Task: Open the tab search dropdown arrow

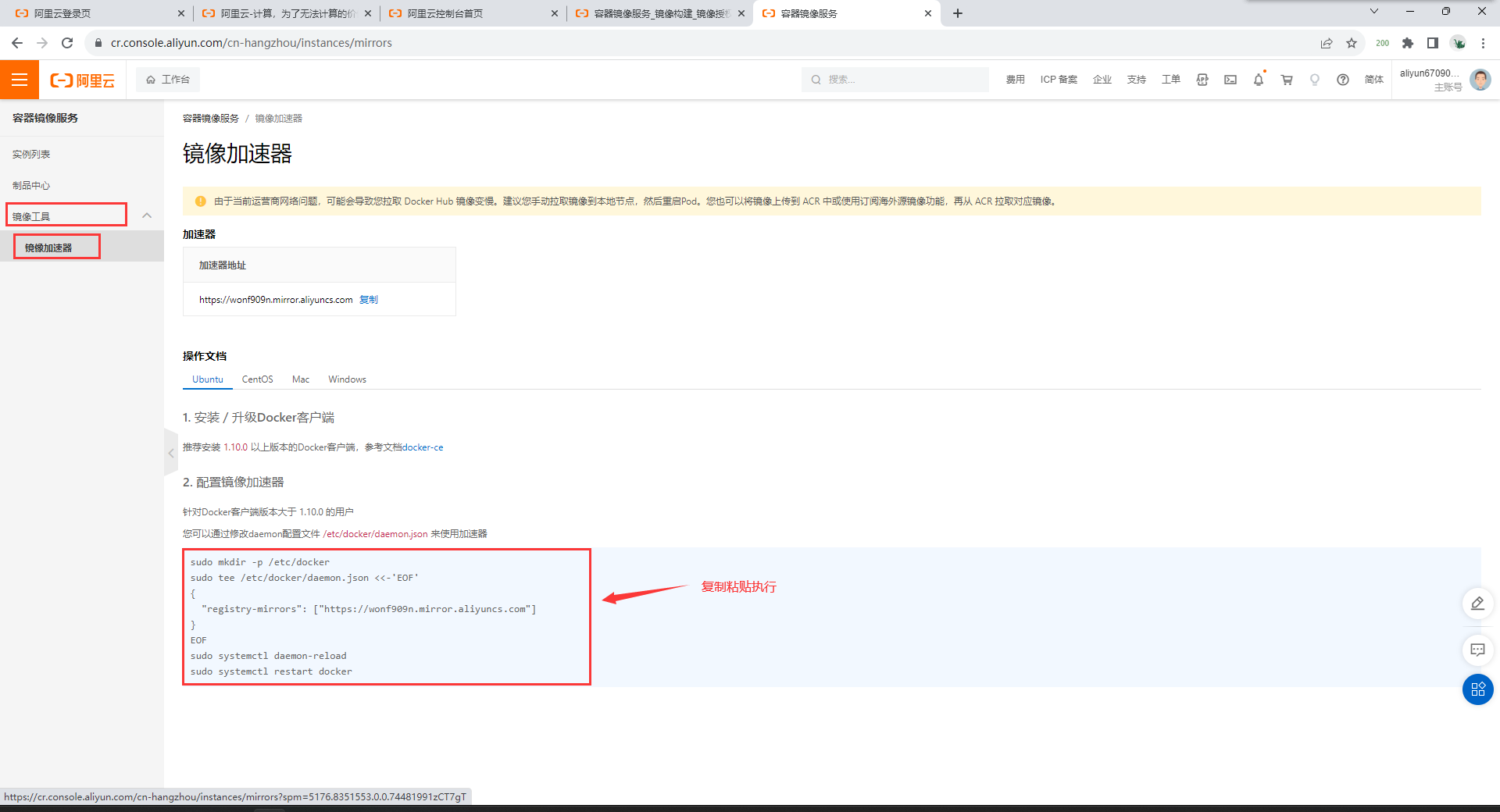Action: click(1374, 11)
